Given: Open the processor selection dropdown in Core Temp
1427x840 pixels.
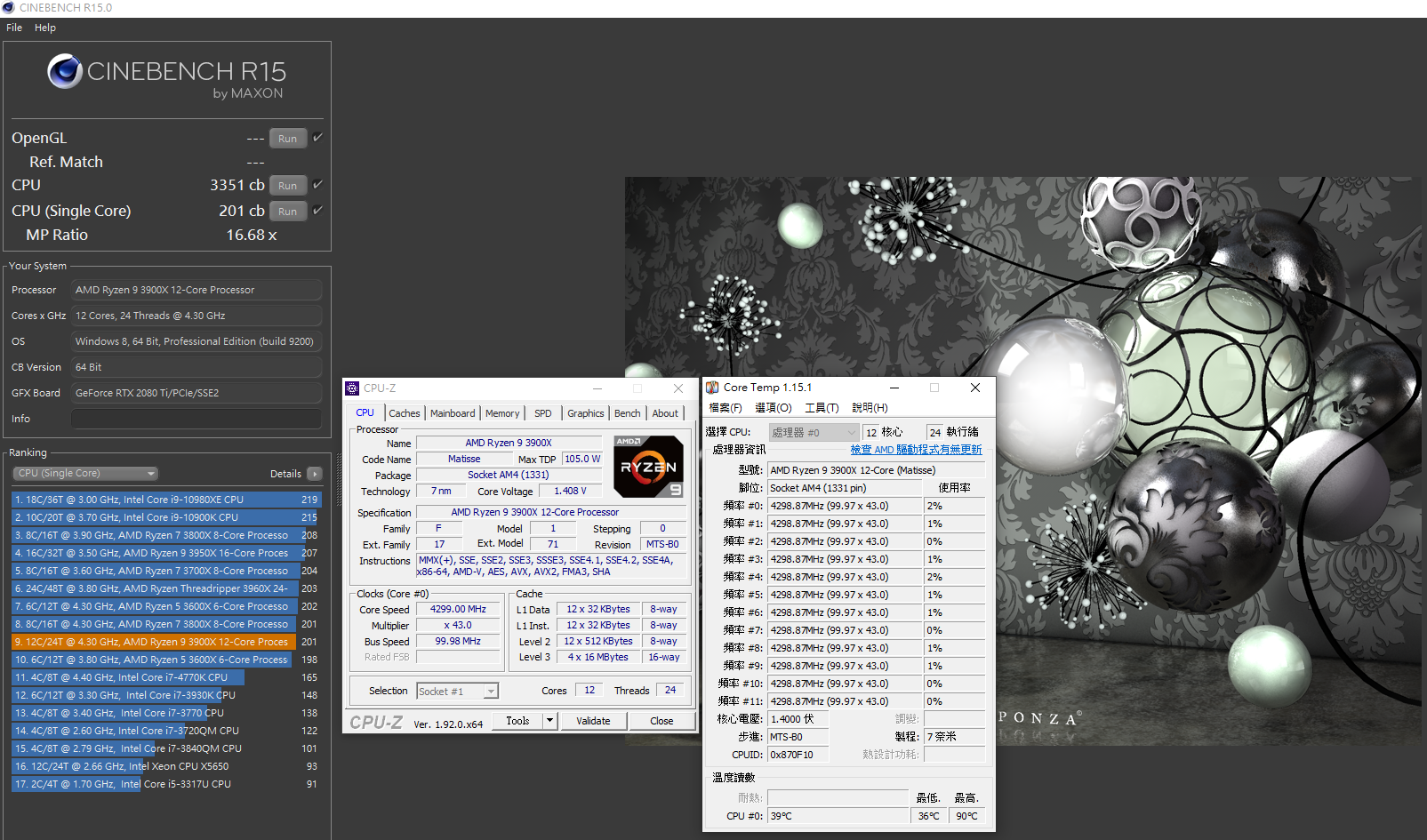Looking at the screenshot, I should 814,433.
